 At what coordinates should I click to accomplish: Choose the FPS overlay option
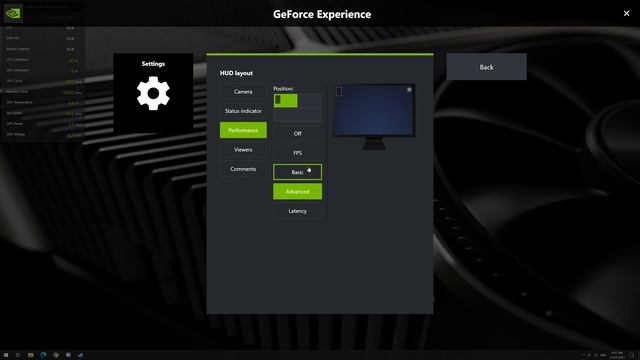click(x=297, y=153)
